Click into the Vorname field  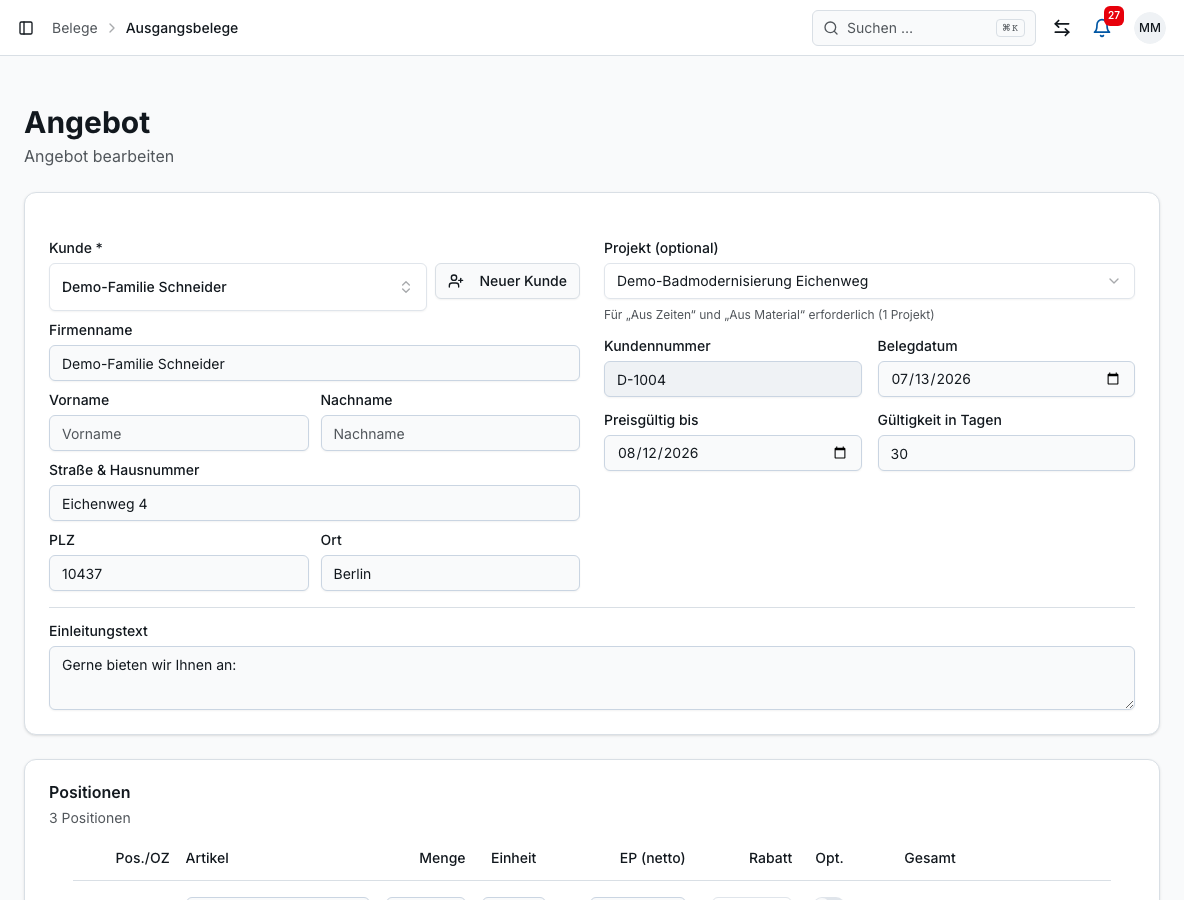click(179, 433)
